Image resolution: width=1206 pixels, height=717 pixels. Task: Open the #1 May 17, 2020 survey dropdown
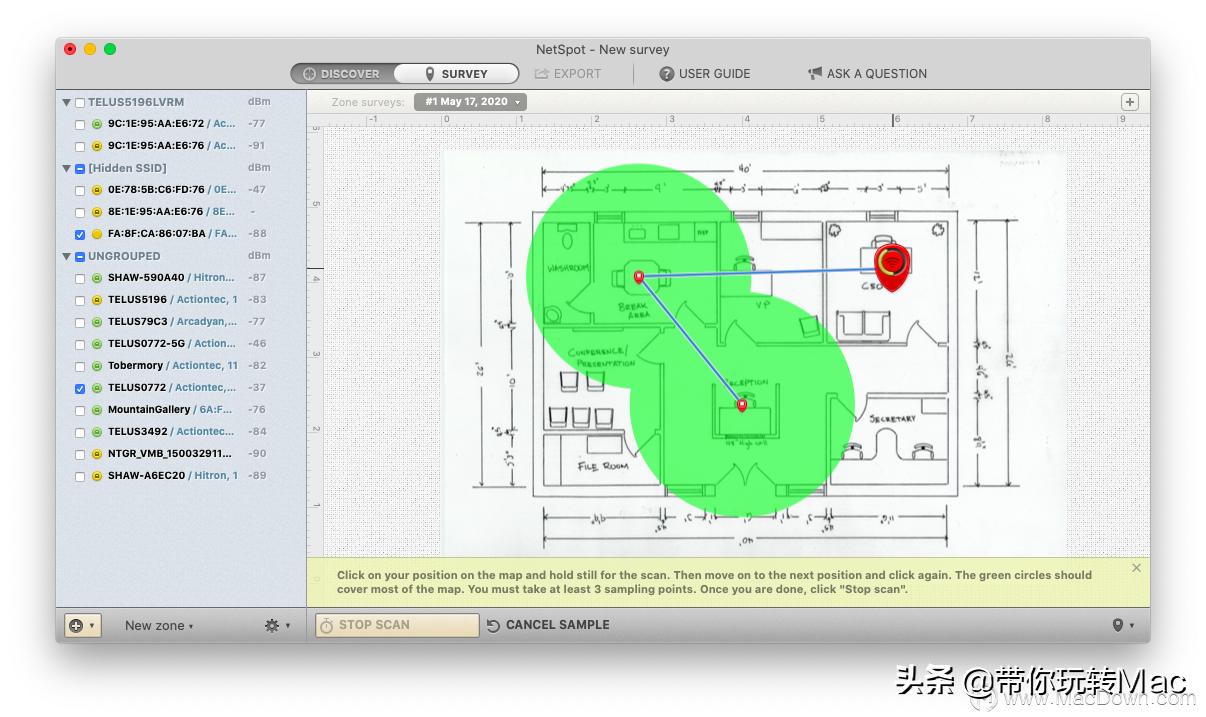(470, 102)
